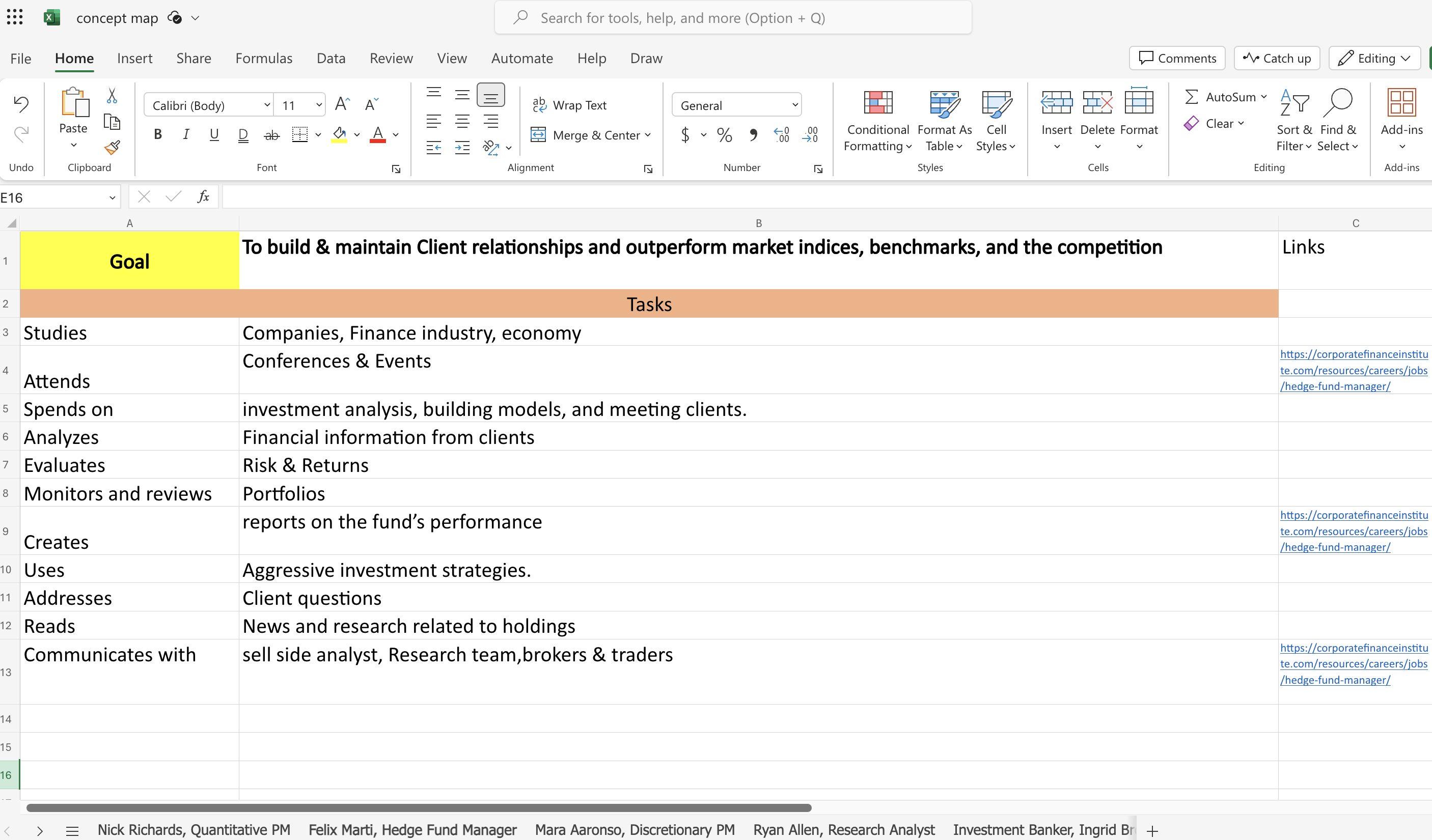
Task: Click the Copy icon in Clipboard
Action: pos(112,122)
